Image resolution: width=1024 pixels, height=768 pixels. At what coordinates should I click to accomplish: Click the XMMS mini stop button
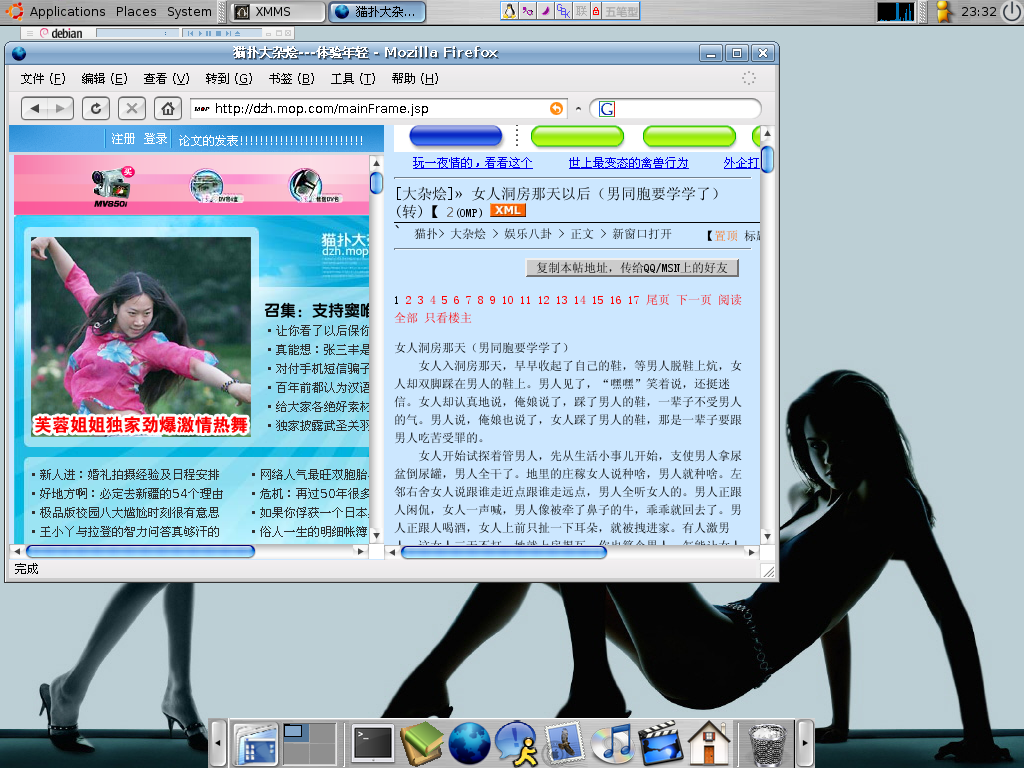click(218, 33)
